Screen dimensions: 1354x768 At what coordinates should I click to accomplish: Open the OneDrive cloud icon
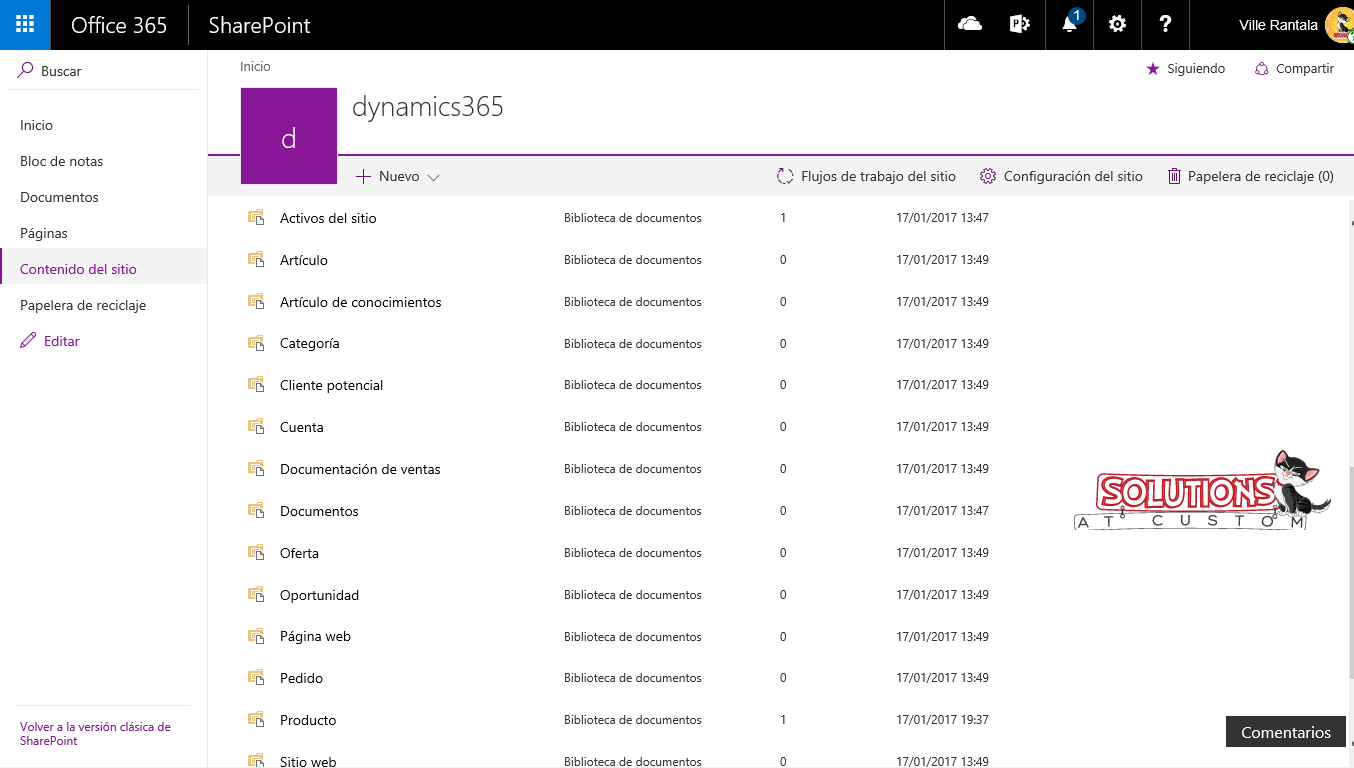pyautogui.click(x=969, y=25)
